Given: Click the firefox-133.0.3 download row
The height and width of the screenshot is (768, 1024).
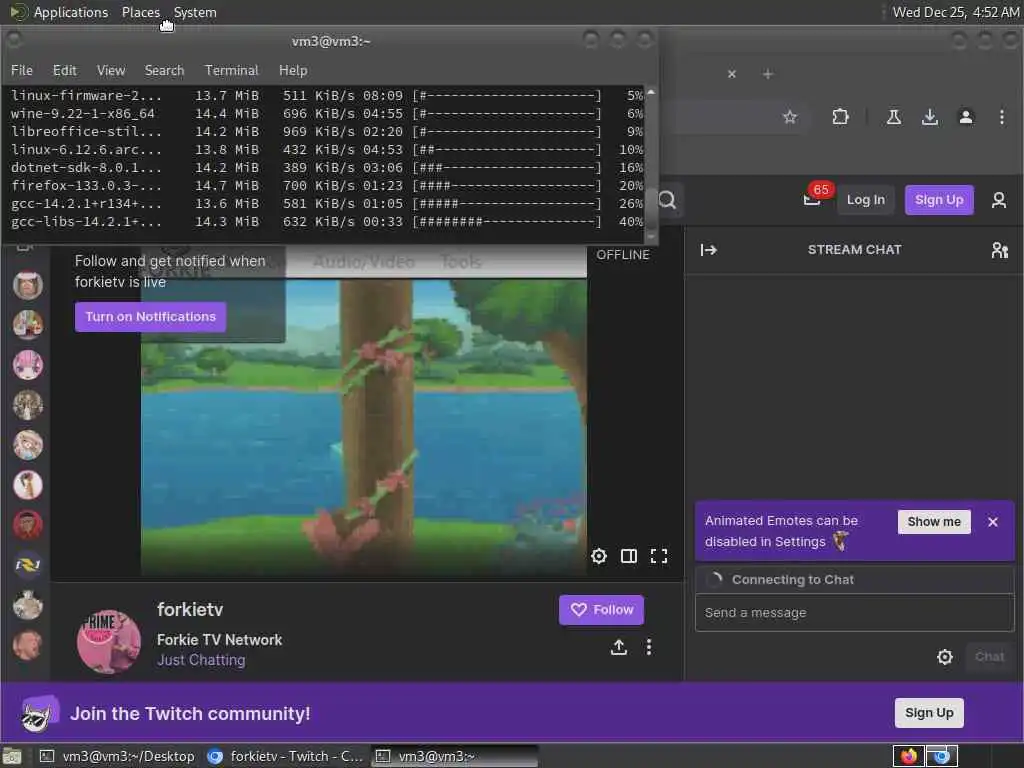Looking at the screenshot, I should click(x=327, y=185).
